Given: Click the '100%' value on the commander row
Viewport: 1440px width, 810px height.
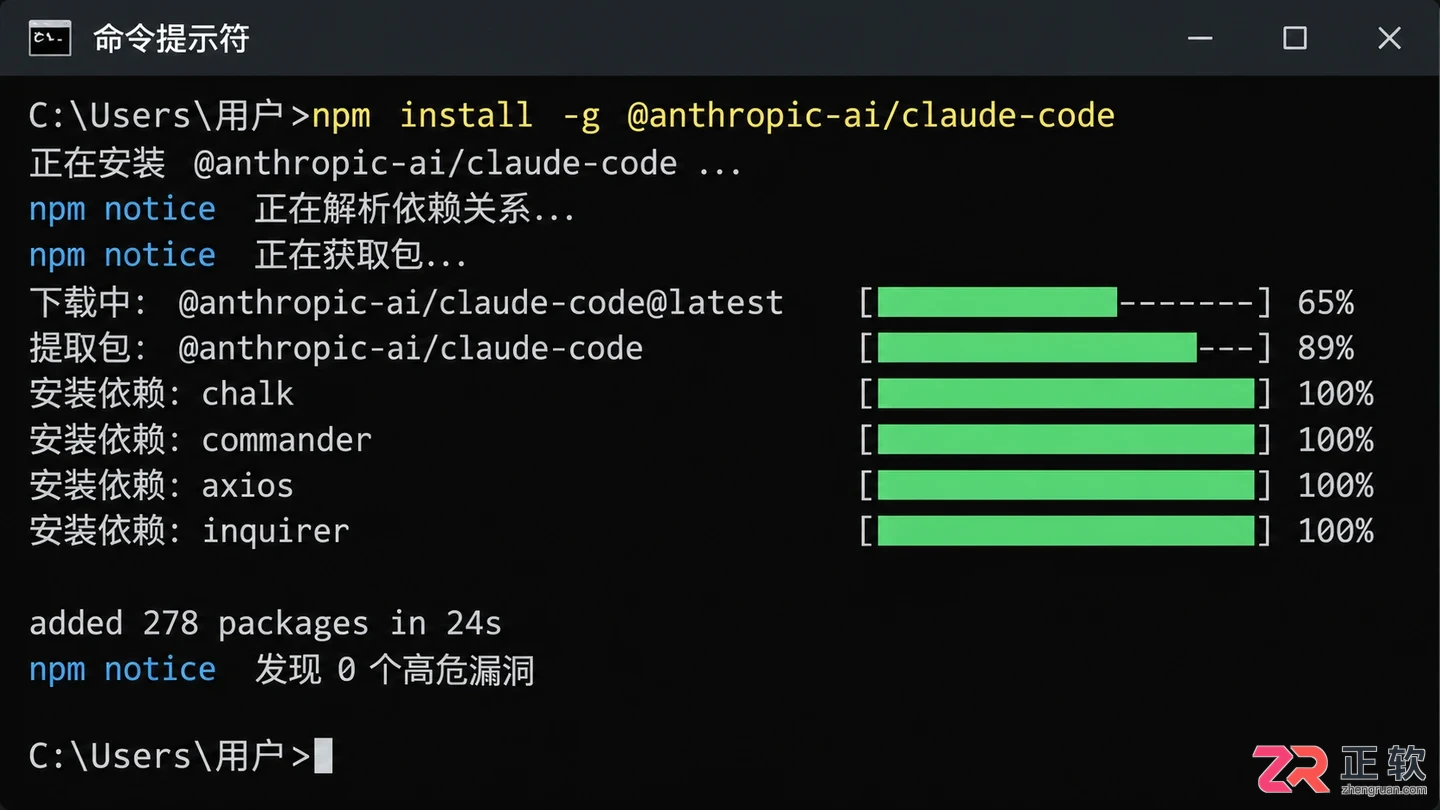Looking at the screenshot, I should 1336,439.
